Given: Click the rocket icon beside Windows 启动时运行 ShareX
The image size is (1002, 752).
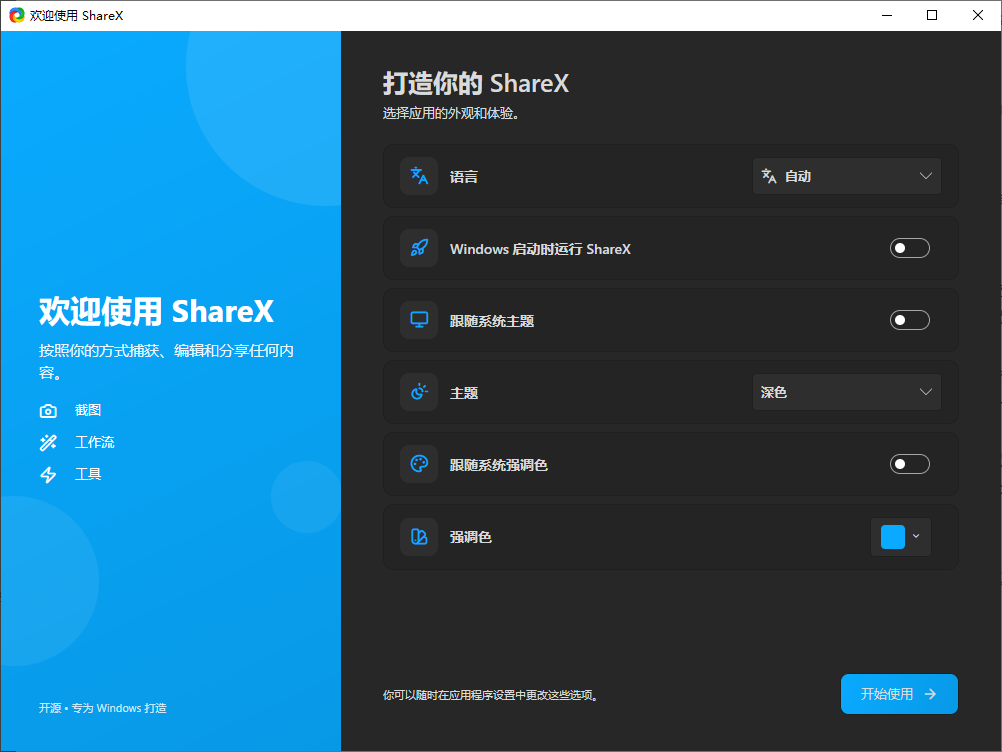Looking at the screenshot, I should tap(419, 248).
